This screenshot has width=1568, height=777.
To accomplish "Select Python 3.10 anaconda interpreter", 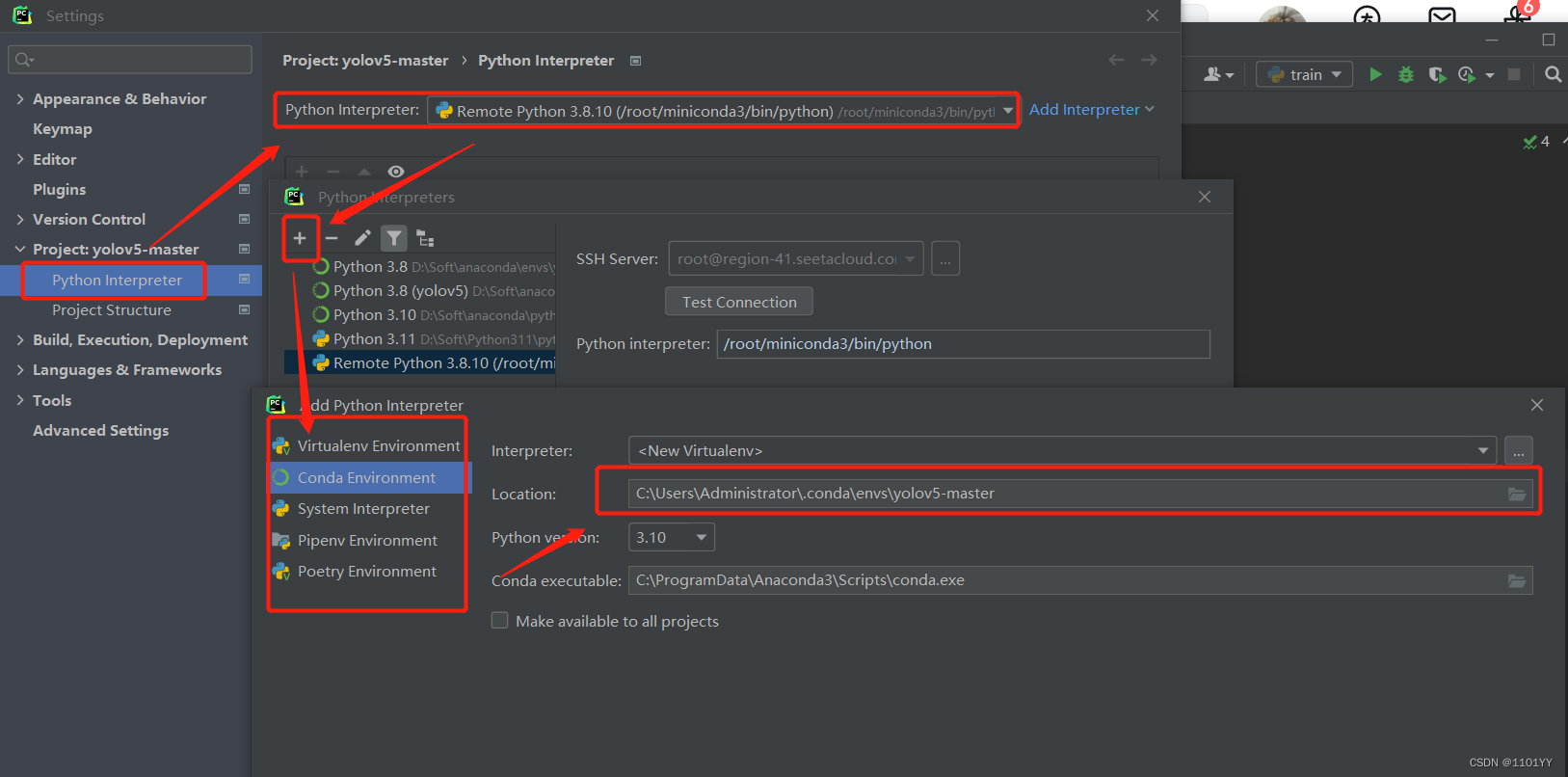I will [x=420, y=314].
